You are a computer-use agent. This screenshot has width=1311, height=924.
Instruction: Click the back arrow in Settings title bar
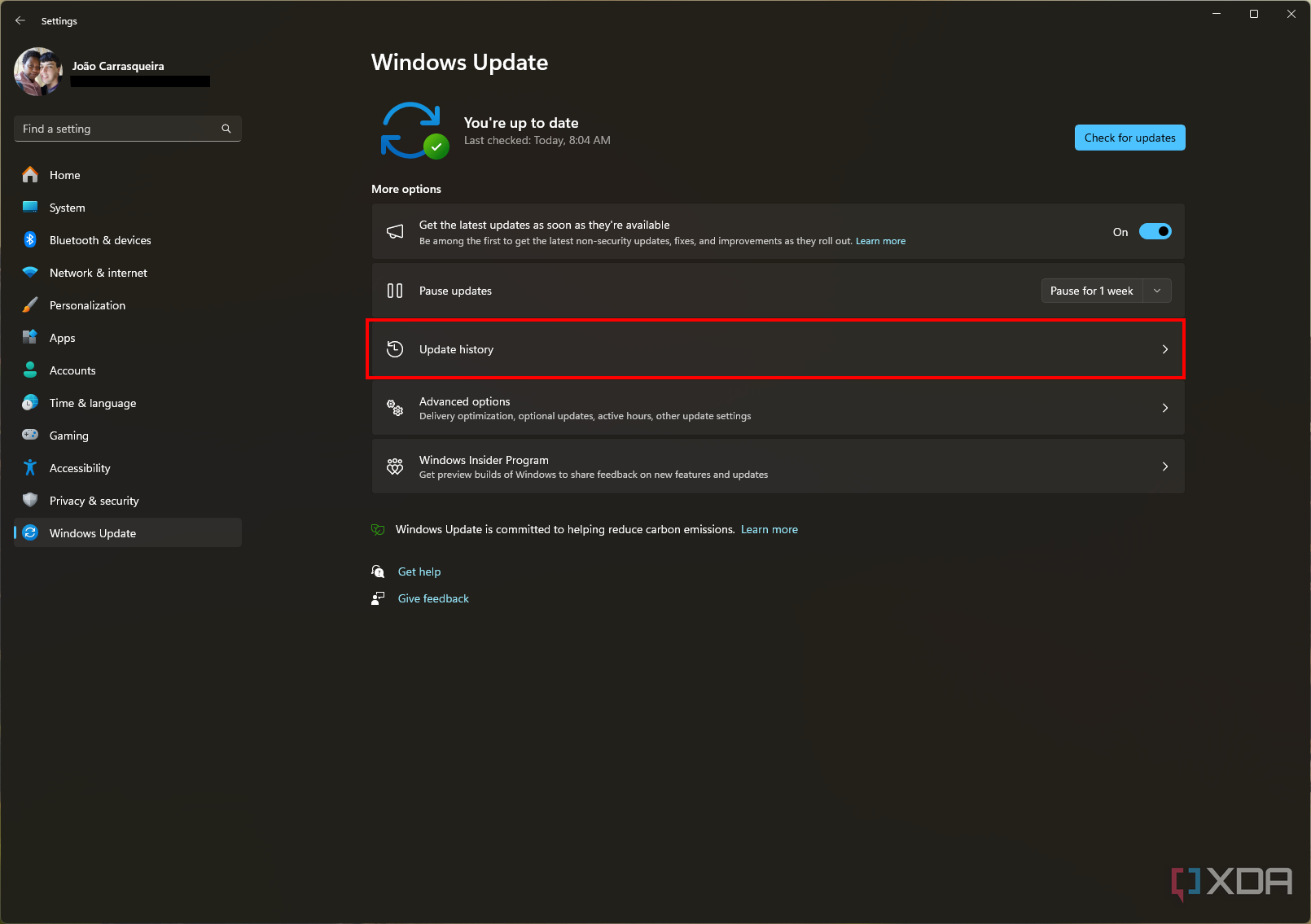point(20,20)
